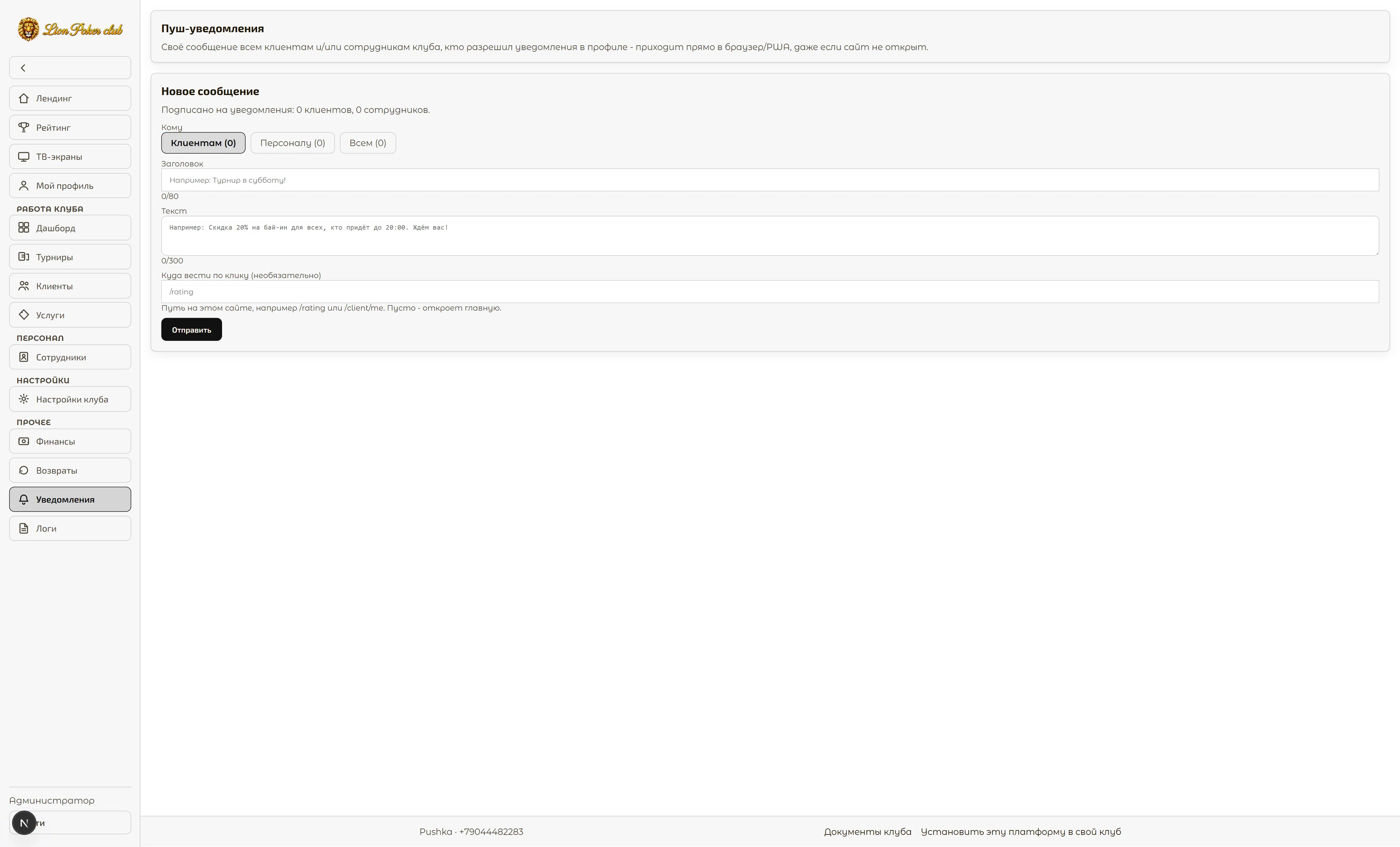Open the Логи page
Screen dimensions: 1400x847
click(70, 528)
